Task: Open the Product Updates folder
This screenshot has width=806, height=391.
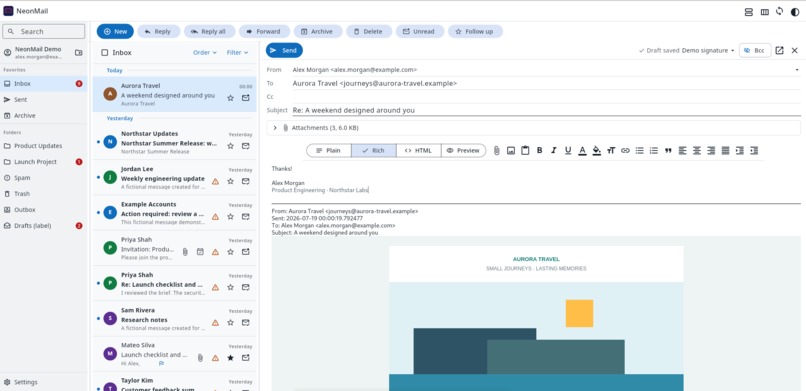Action: [x=44, y=146]
